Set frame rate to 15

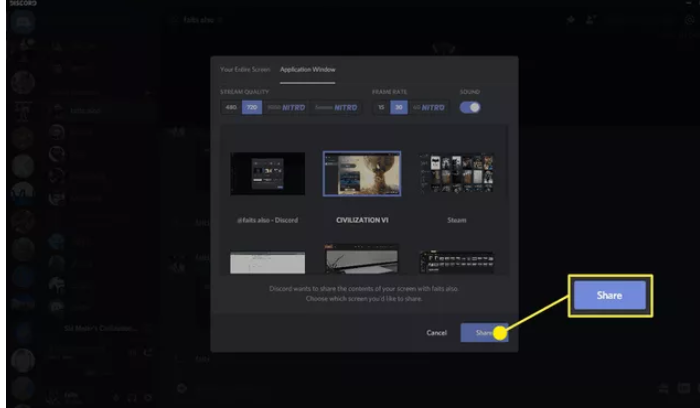click(x=381, y=108)
